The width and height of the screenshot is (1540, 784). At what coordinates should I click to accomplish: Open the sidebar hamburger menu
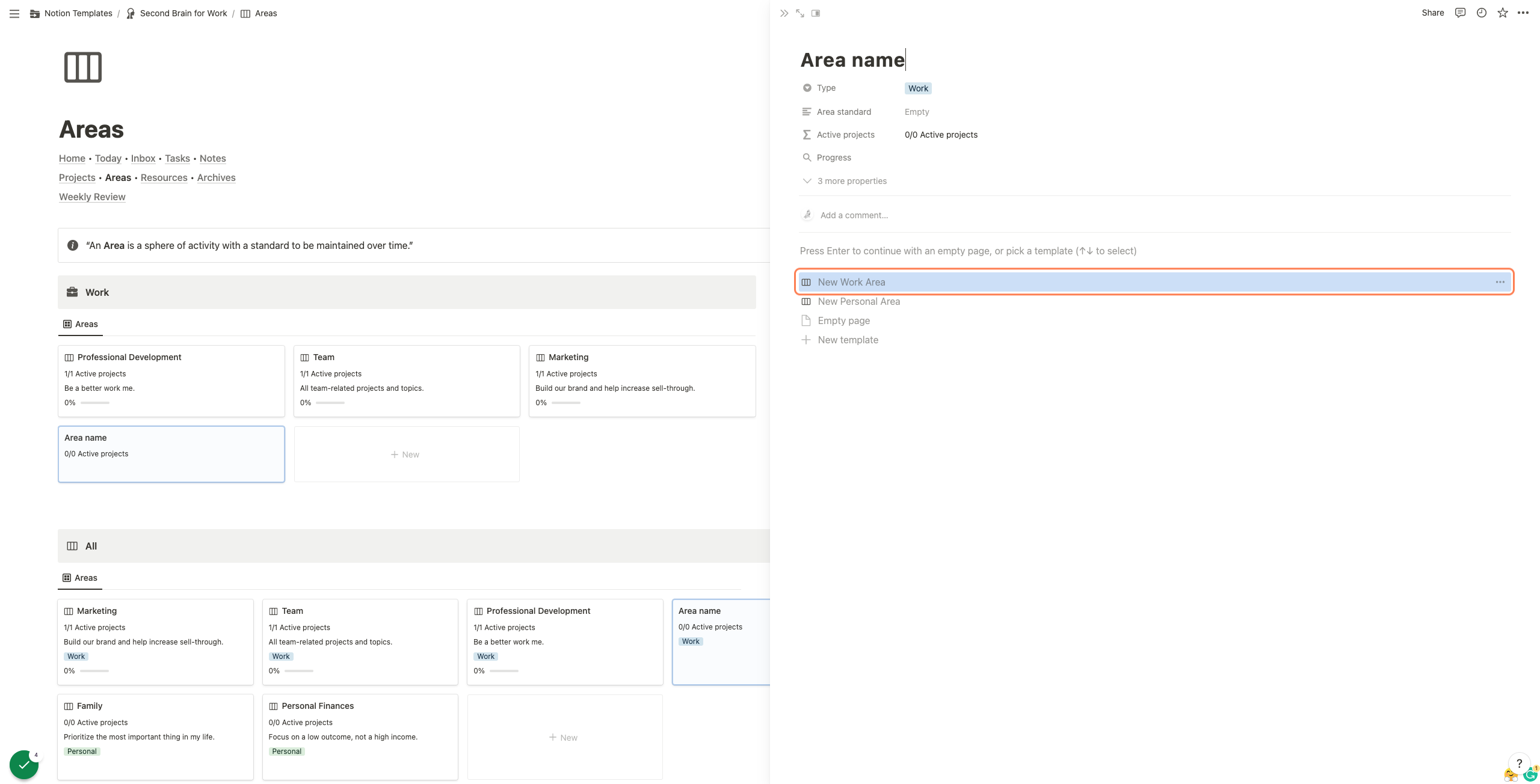pyautogui.click(x=14, y=13)
